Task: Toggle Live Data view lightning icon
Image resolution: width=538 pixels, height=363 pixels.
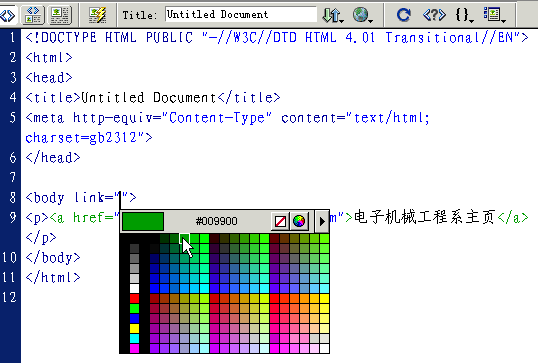Action: 97,15
